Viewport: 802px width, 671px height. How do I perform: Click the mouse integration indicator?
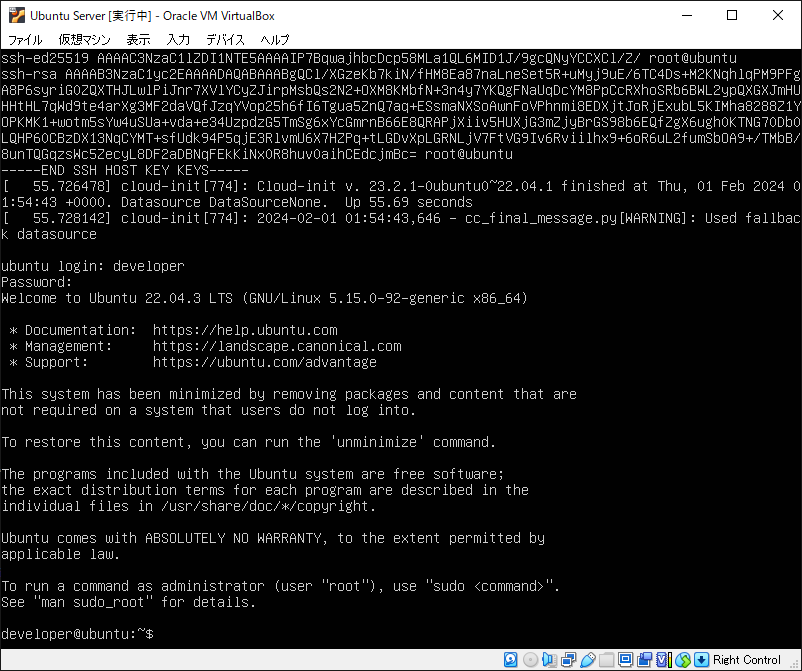[x=683, y=660]
